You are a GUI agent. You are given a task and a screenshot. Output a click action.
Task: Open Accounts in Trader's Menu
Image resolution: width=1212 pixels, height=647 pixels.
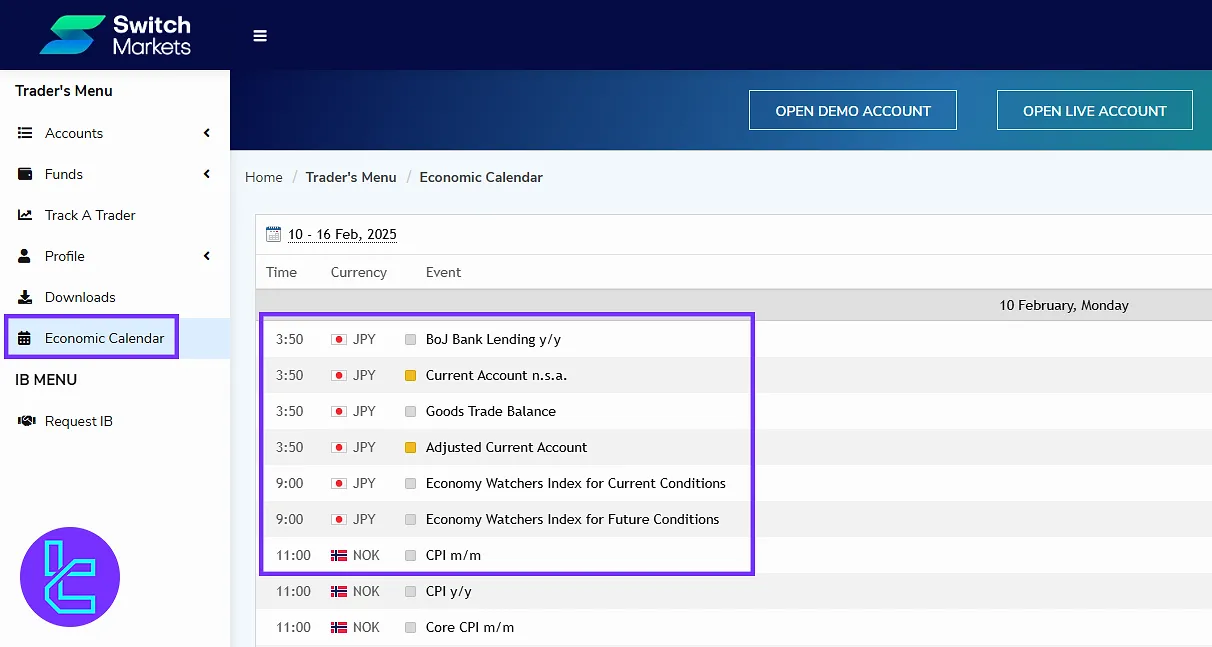click(x=74, y=133)
